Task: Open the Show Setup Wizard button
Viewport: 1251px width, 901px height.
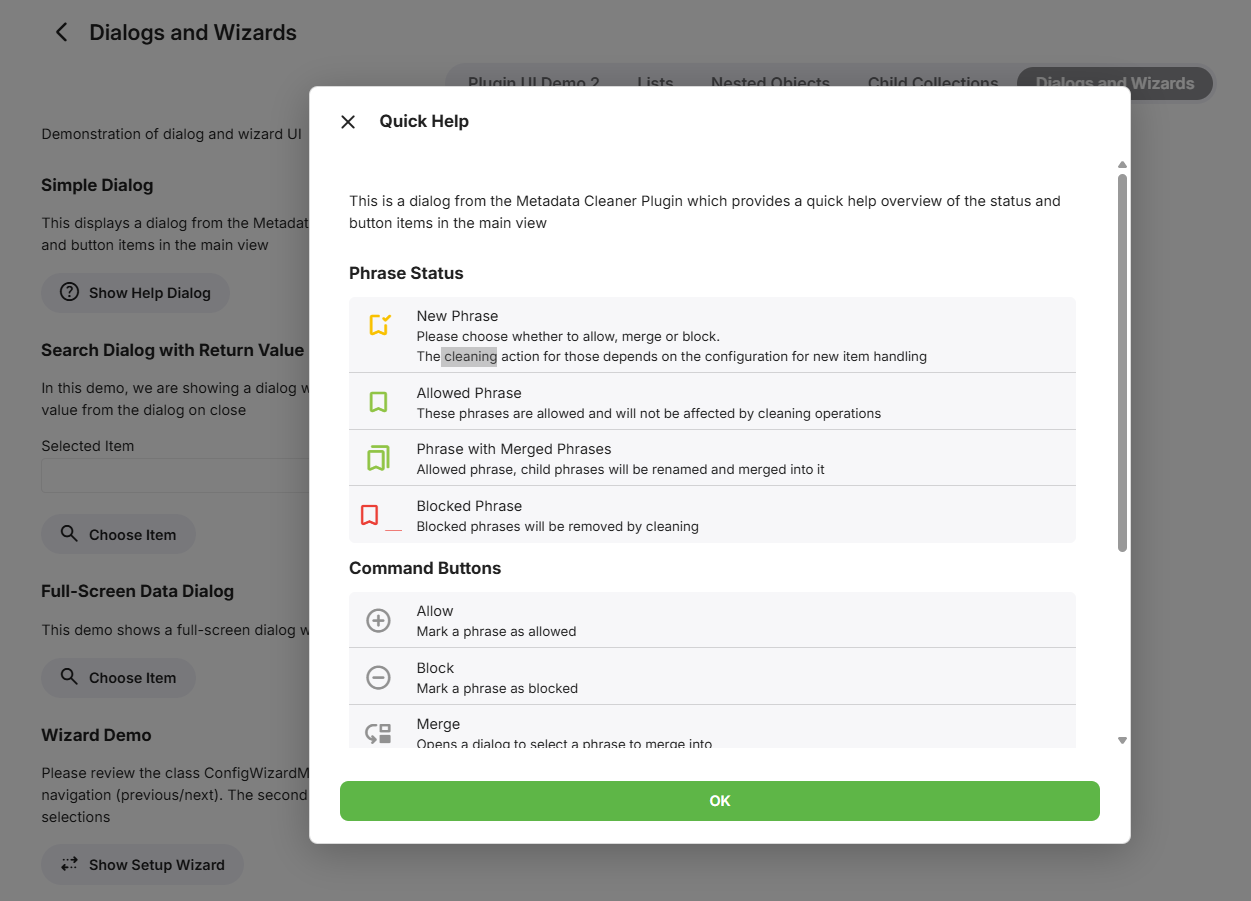Action: pyautogui.click(x=142, y=865)
